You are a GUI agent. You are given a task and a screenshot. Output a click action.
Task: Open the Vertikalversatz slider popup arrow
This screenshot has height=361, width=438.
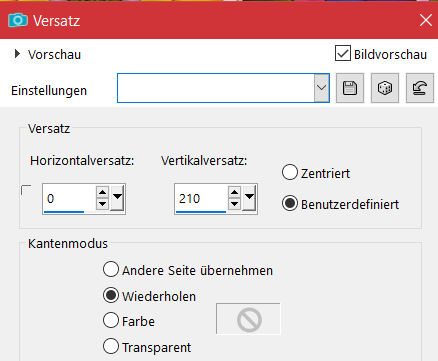[249, 198]
